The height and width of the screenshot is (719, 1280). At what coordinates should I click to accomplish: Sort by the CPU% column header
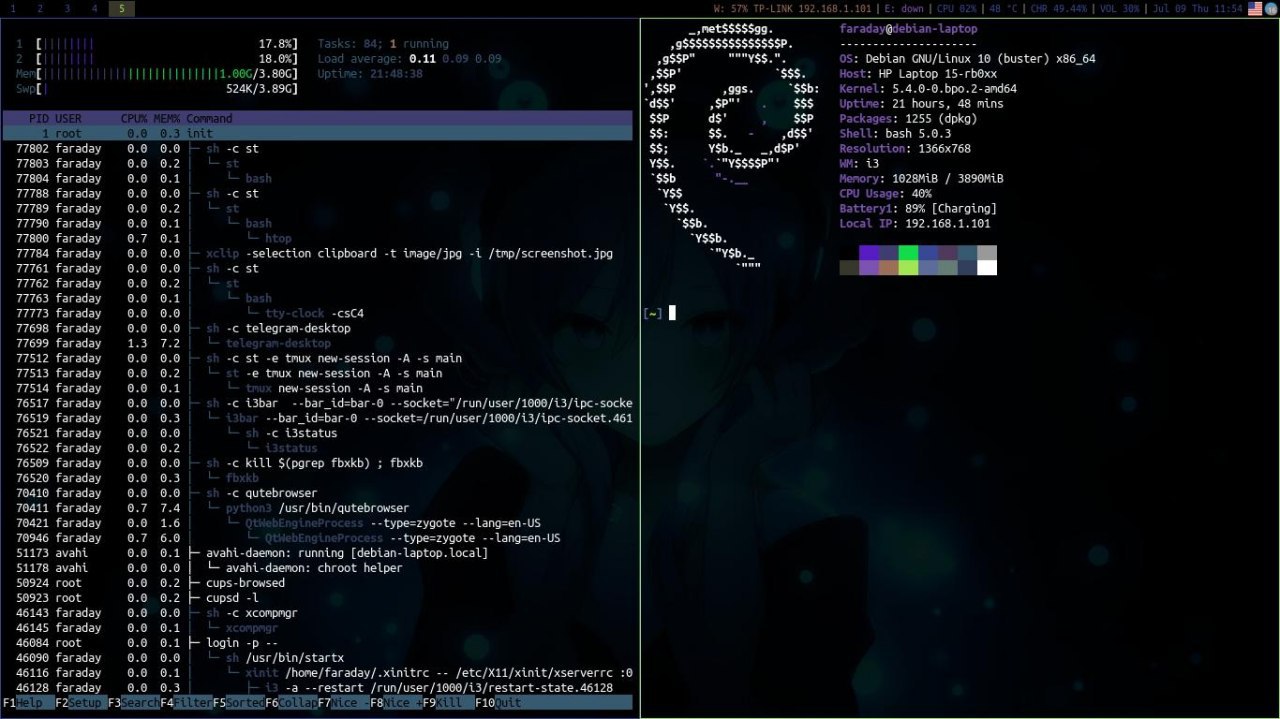(134, 118)
